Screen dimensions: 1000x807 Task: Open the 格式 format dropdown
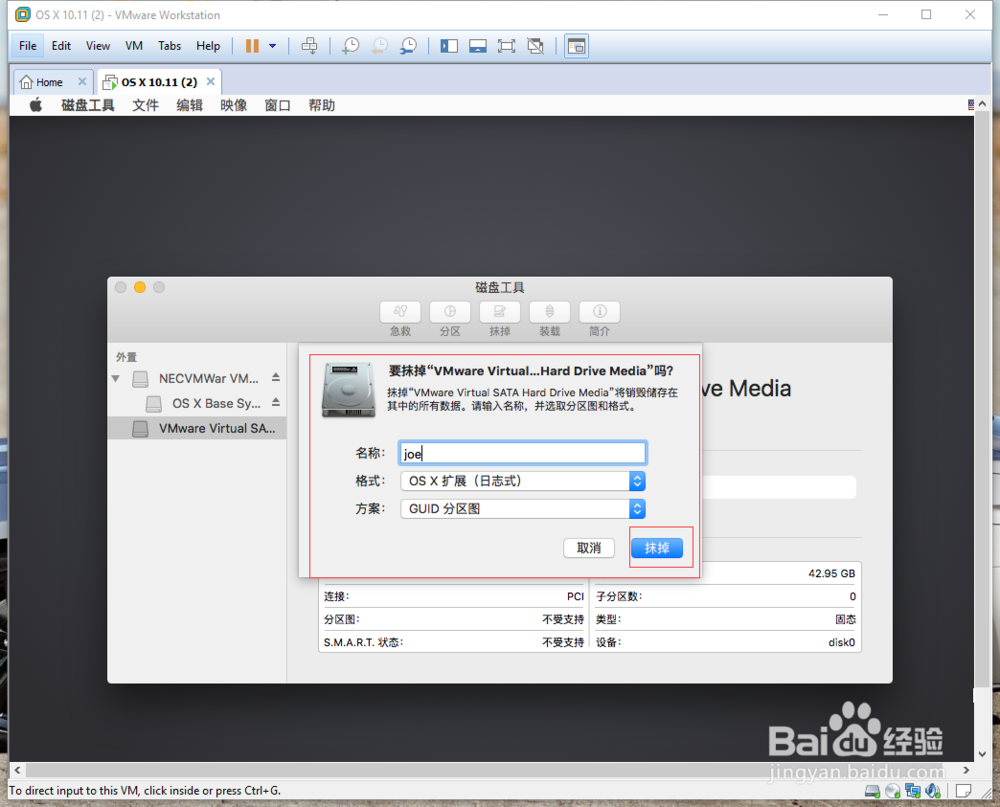point(522,481)
